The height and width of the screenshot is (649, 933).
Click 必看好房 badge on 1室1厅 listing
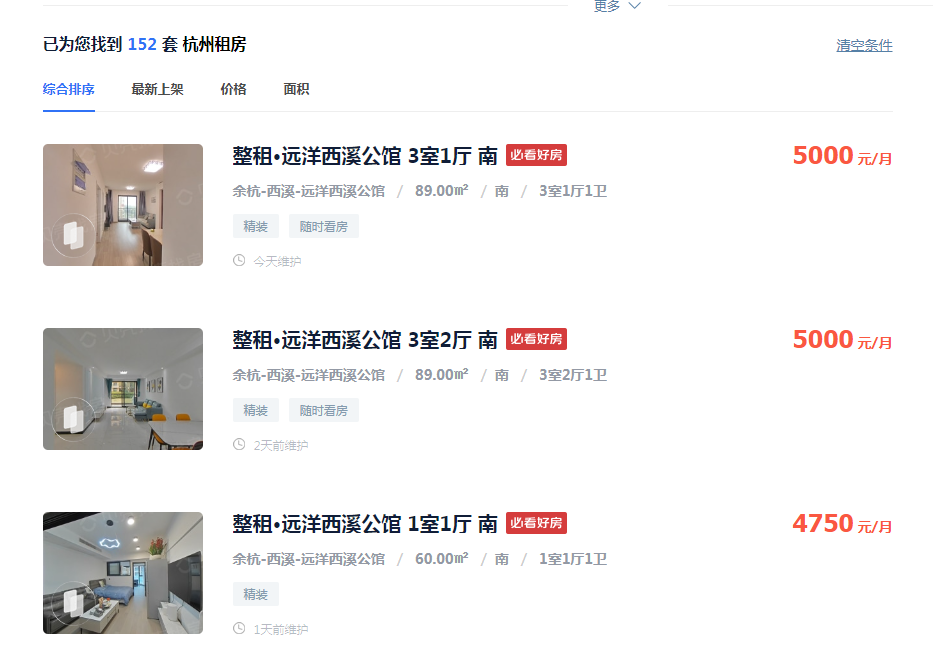point(536,523)
